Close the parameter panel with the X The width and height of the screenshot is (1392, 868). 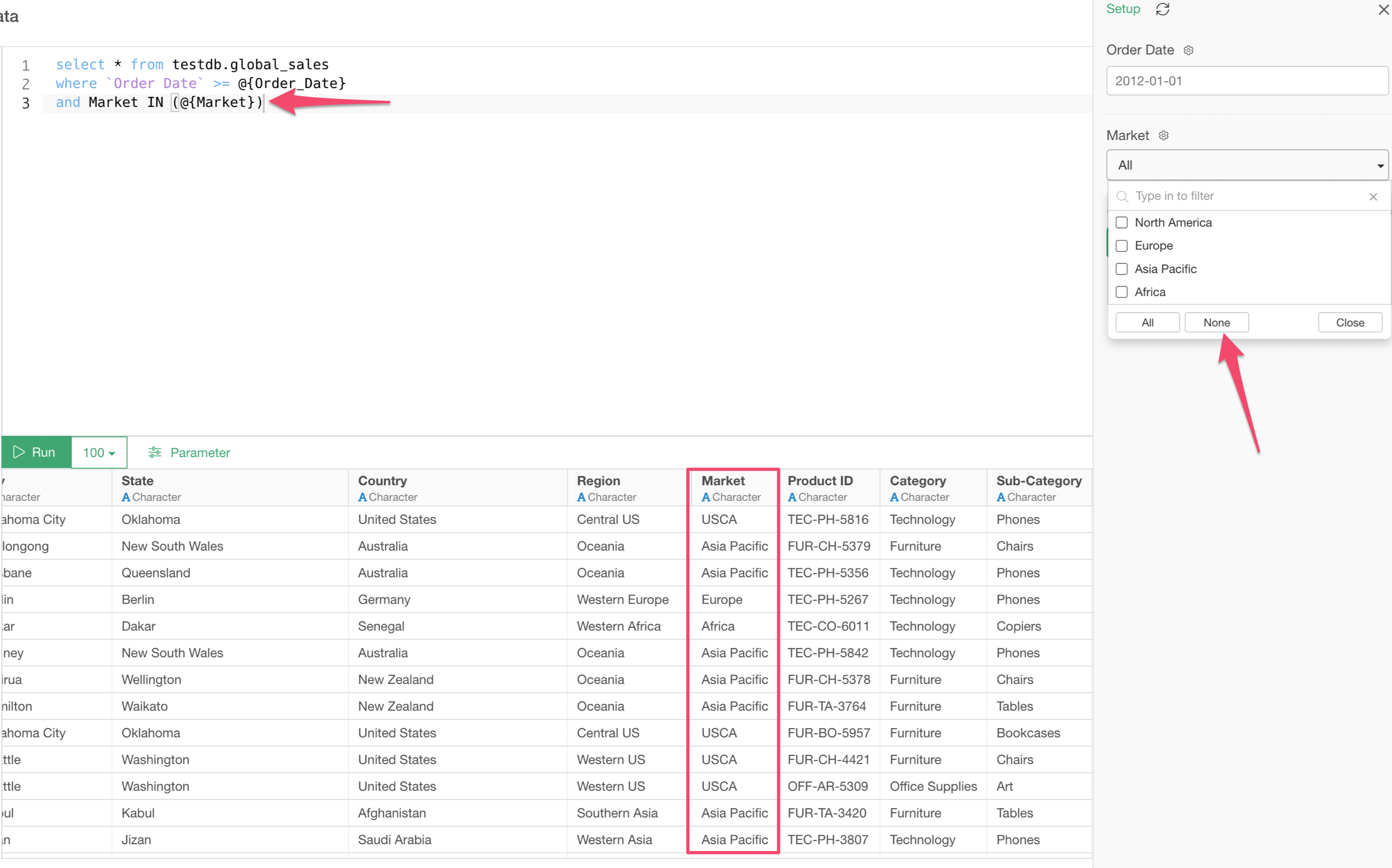tap(1383, 10)
